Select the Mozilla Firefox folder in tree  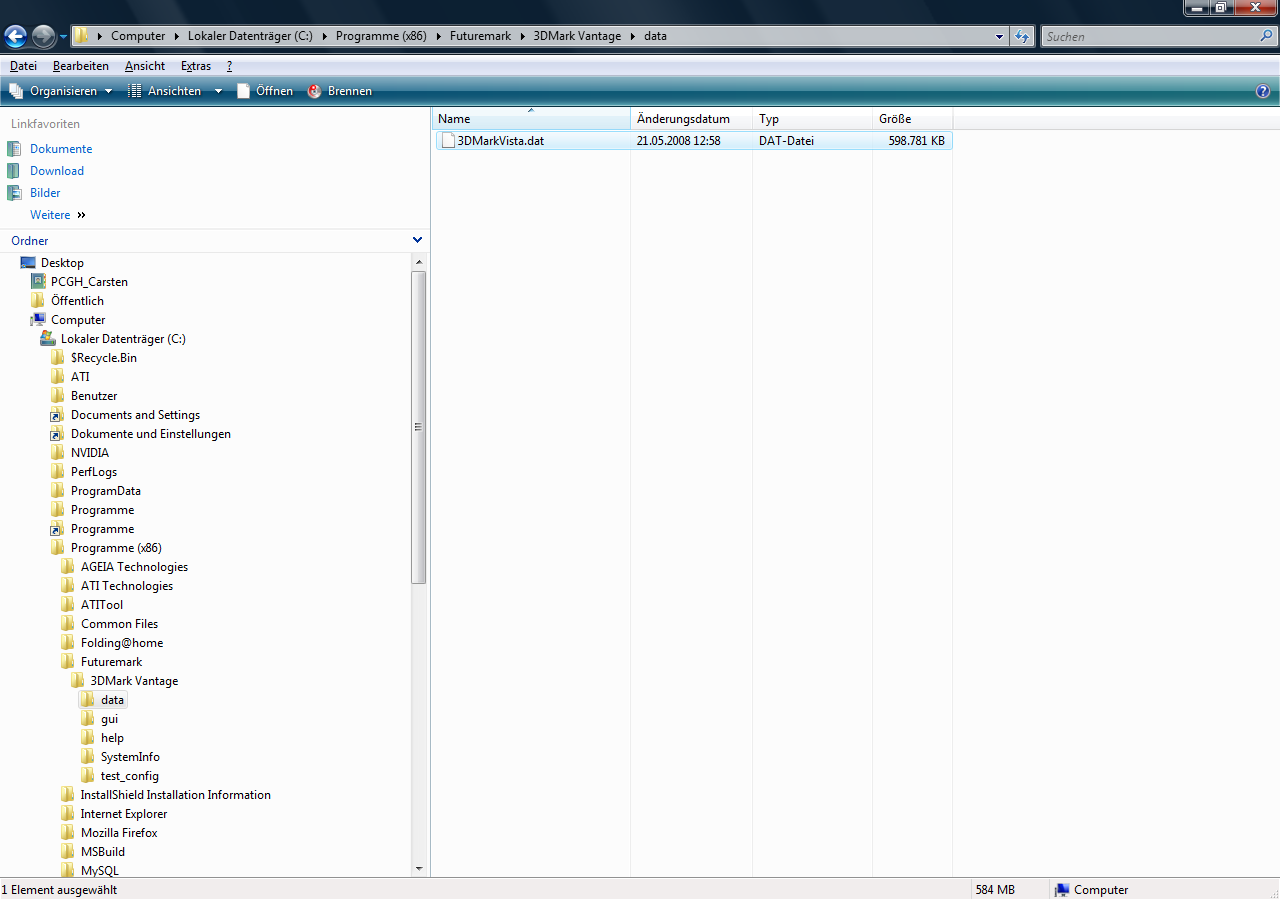click(x=119, y=833)
